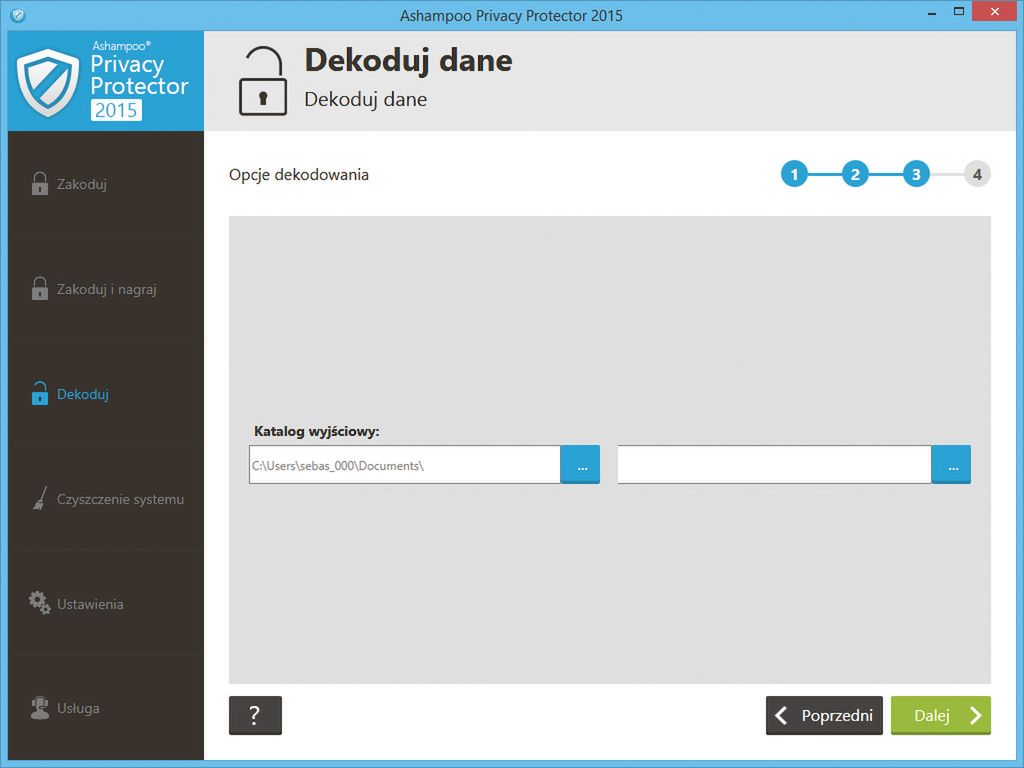
Task: Open the Zakoduj i nagraj section
Action: (x=106, y=289)
